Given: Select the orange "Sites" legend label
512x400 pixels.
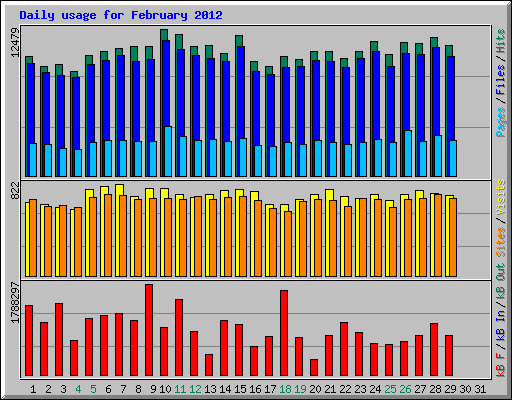Looking at the screenshot, I should pos(501,242).
